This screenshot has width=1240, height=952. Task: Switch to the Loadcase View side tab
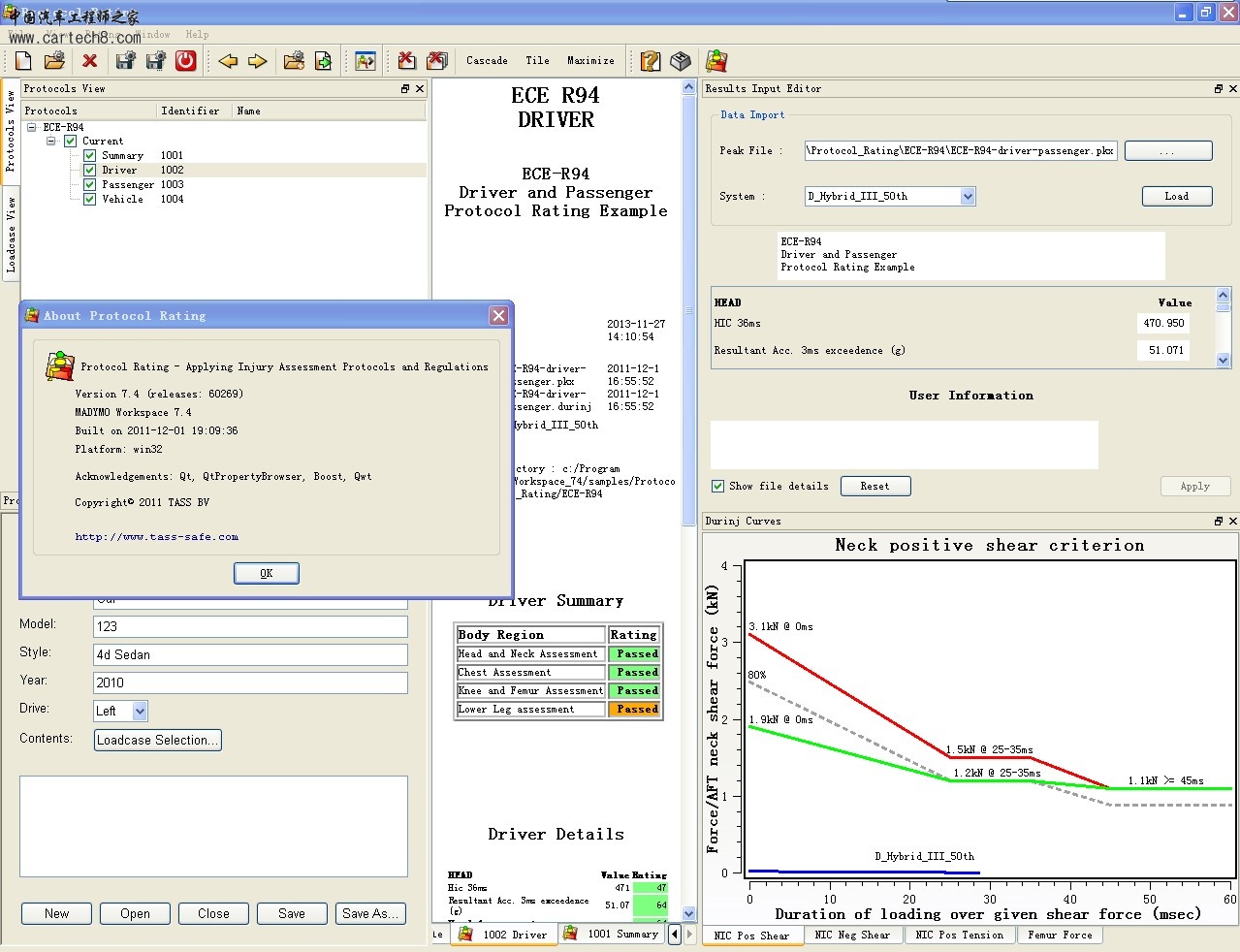pos(11,236)
